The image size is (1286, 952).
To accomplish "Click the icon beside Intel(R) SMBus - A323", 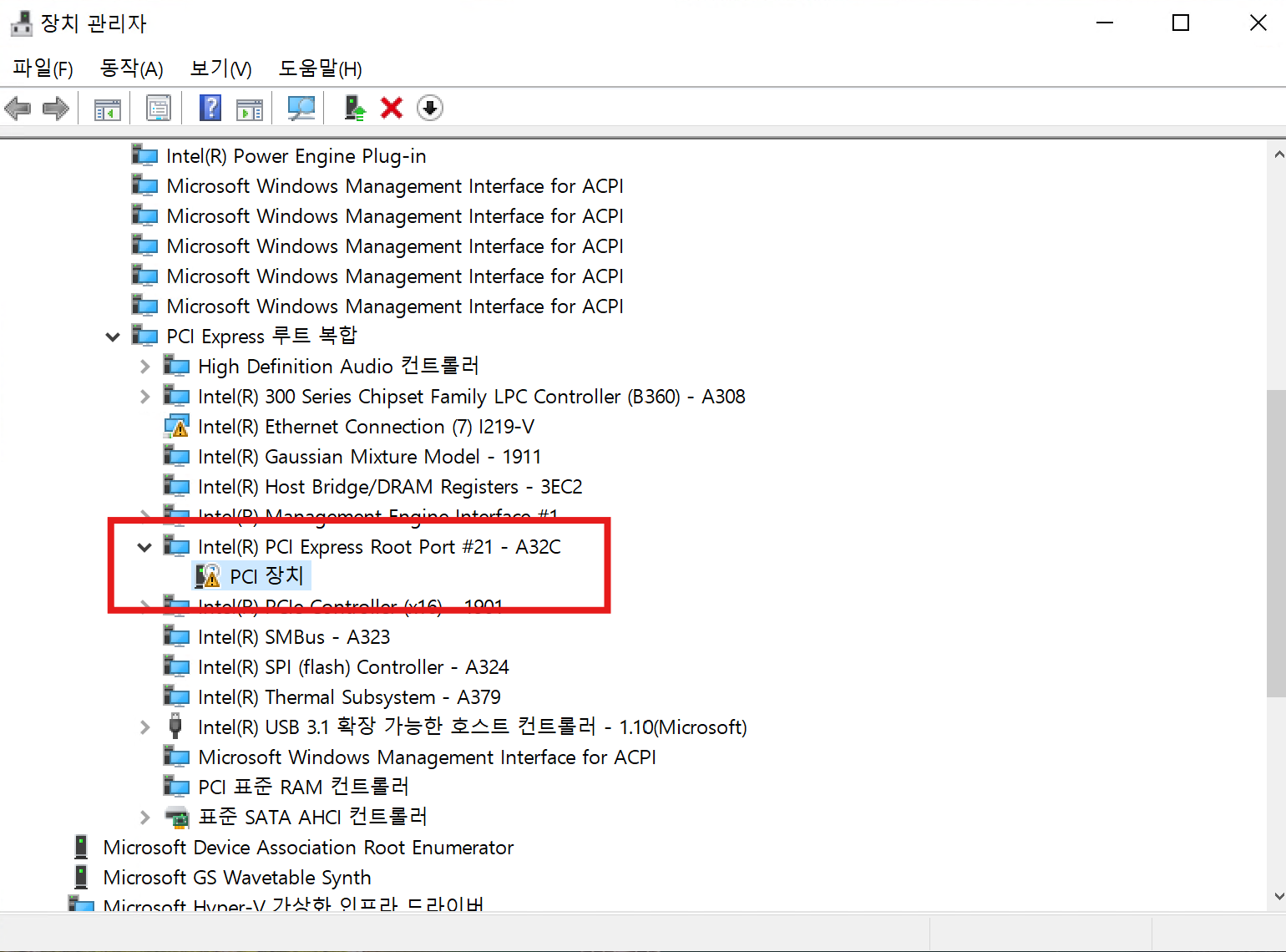I will pos(176,636).
